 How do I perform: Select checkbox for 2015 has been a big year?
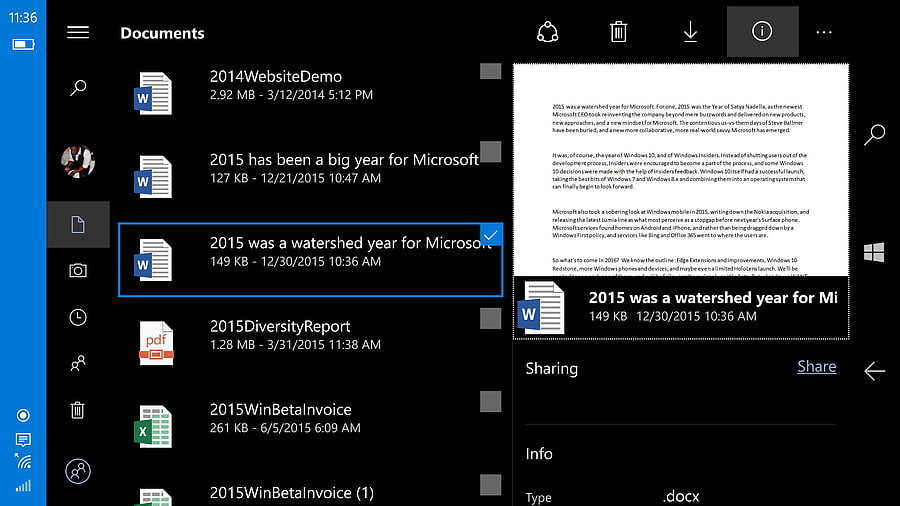pyautogui.click(x=490, y=151)
